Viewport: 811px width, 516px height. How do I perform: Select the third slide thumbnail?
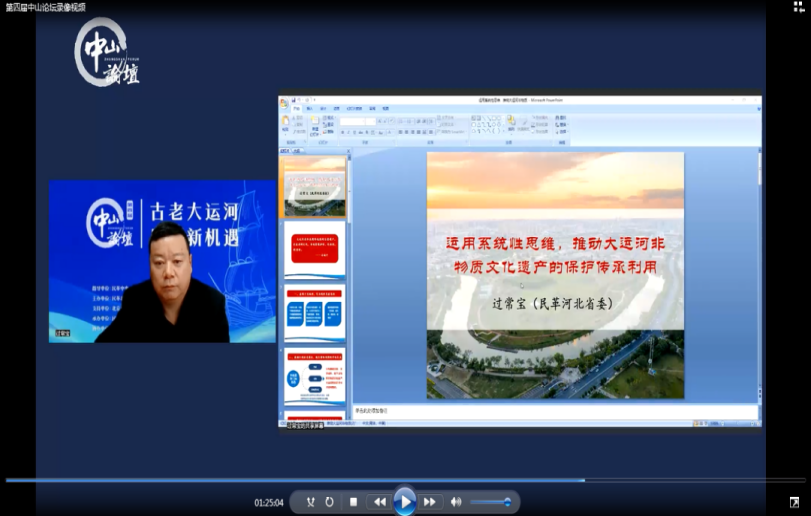315,311
